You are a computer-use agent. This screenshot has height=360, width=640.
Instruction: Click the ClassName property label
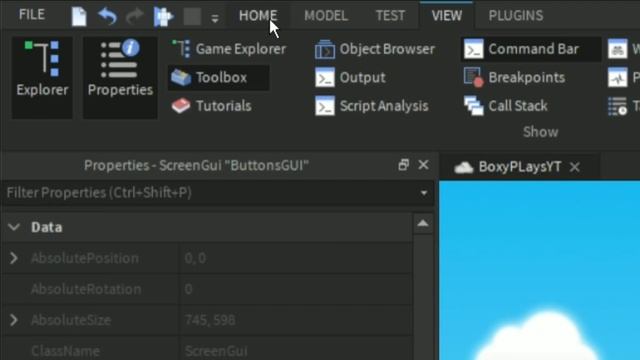pos(65,351)
